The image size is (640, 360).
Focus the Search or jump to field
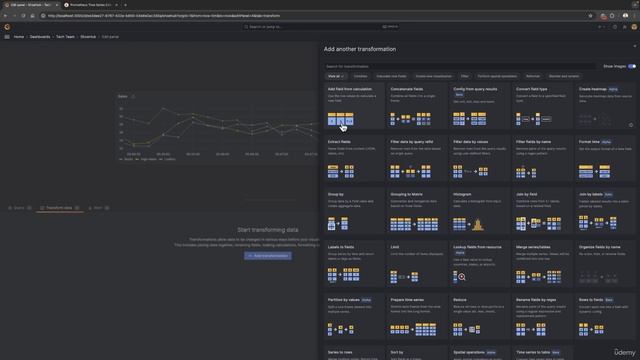click(320, 27)
